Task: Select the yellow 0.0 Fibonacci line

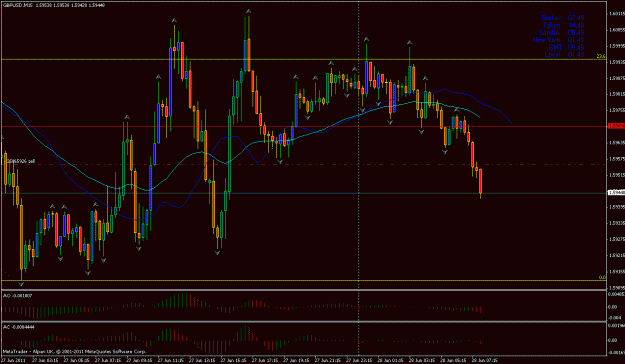Action: click(x=303, y=280)
